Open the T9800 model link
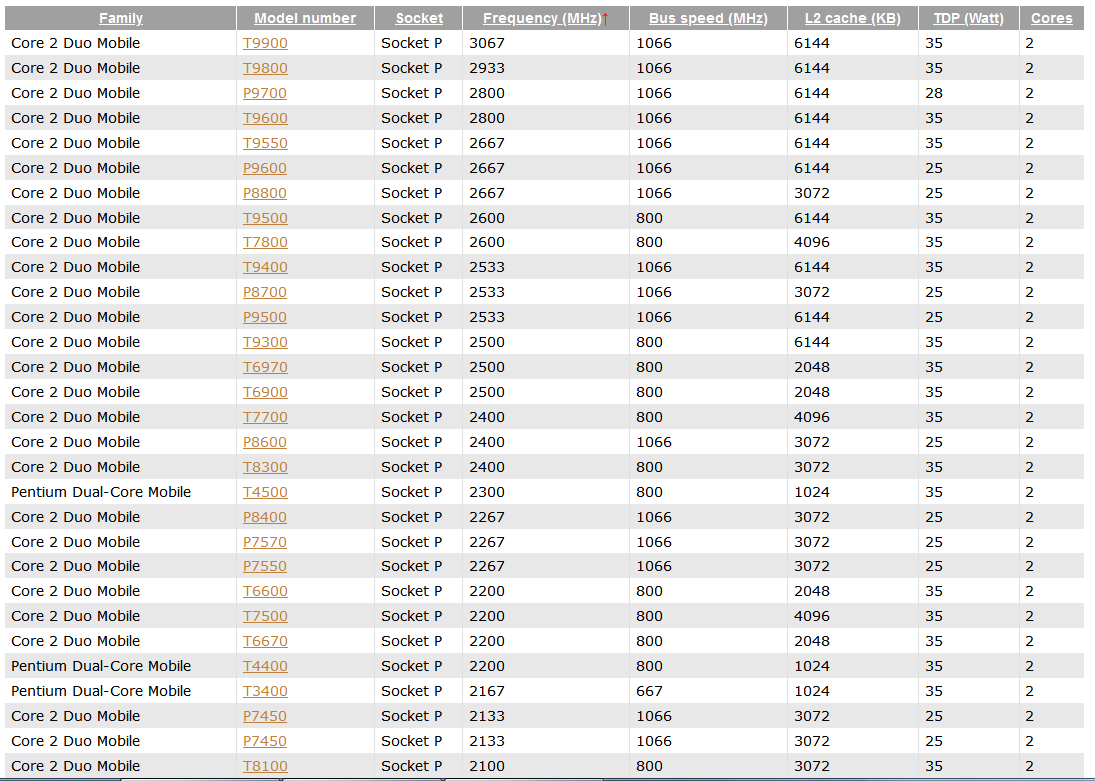Screen dimensions: 1095x781 [x=265, y=68]
